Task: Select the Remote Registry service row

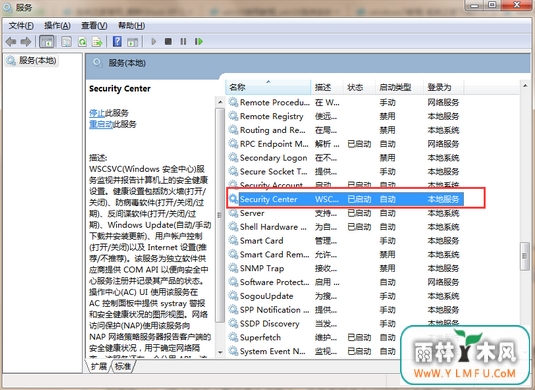Action: click(x=345, y=116)
